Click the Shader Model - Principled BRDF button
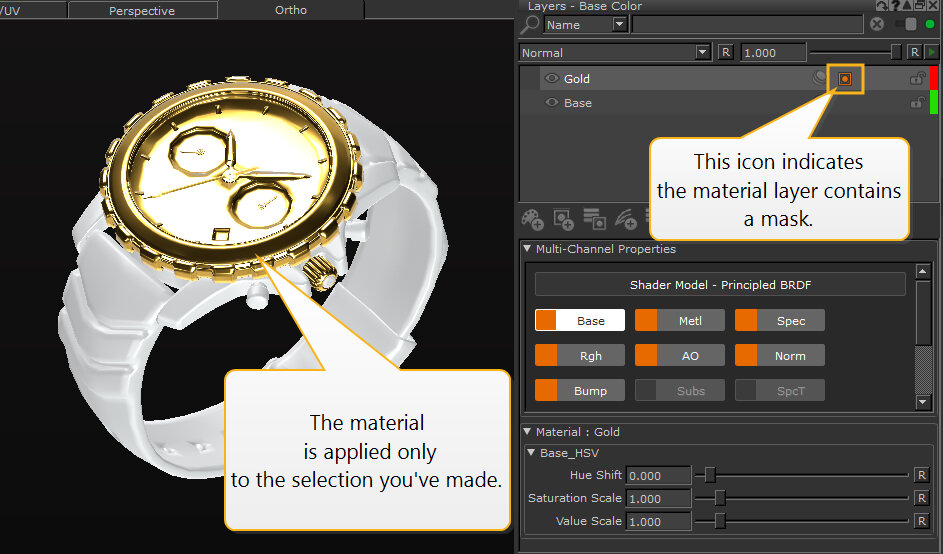 click(720, 285)
